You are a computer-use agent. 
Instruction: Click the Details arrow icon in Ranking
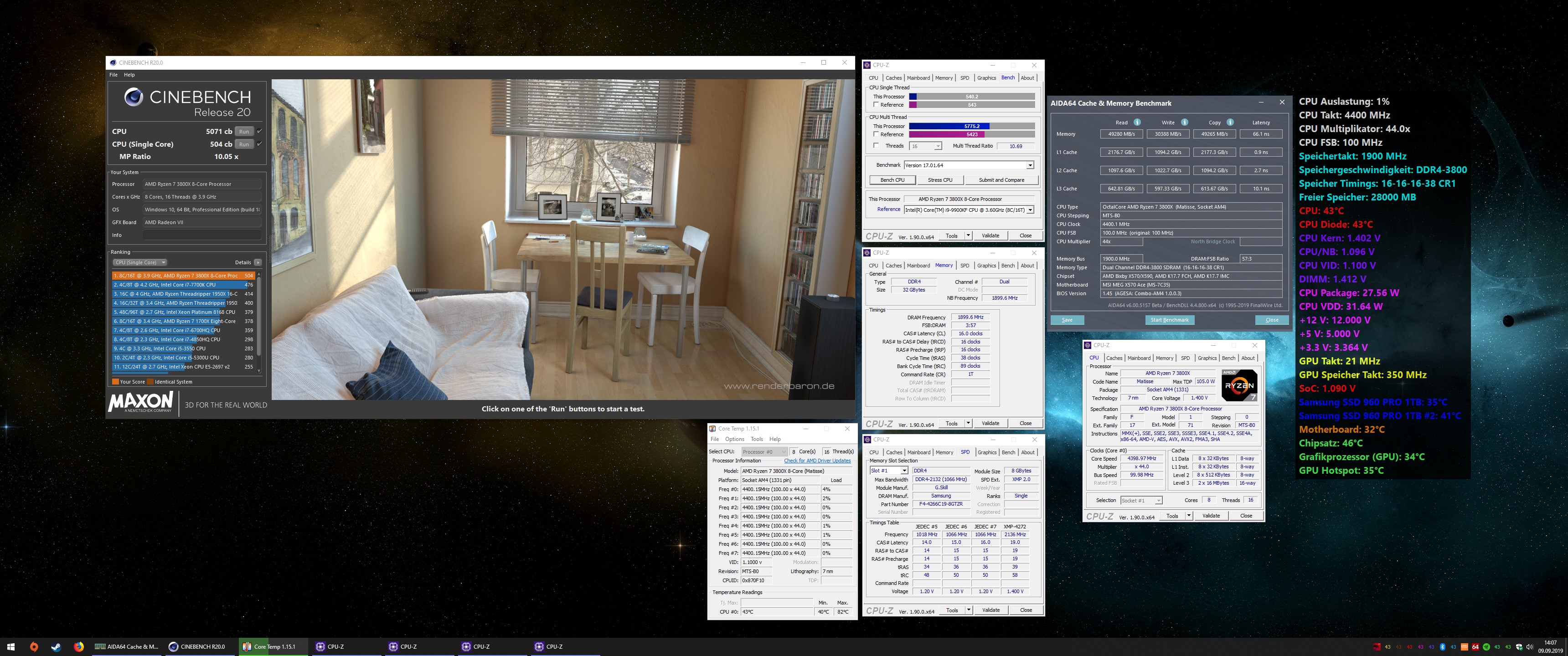[x=258, y=262]
